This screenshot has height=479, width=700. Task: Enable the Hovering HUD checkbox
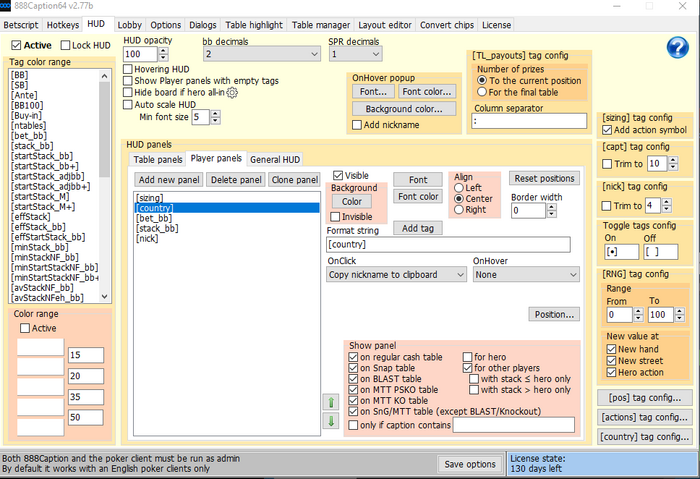coord(128,69)
